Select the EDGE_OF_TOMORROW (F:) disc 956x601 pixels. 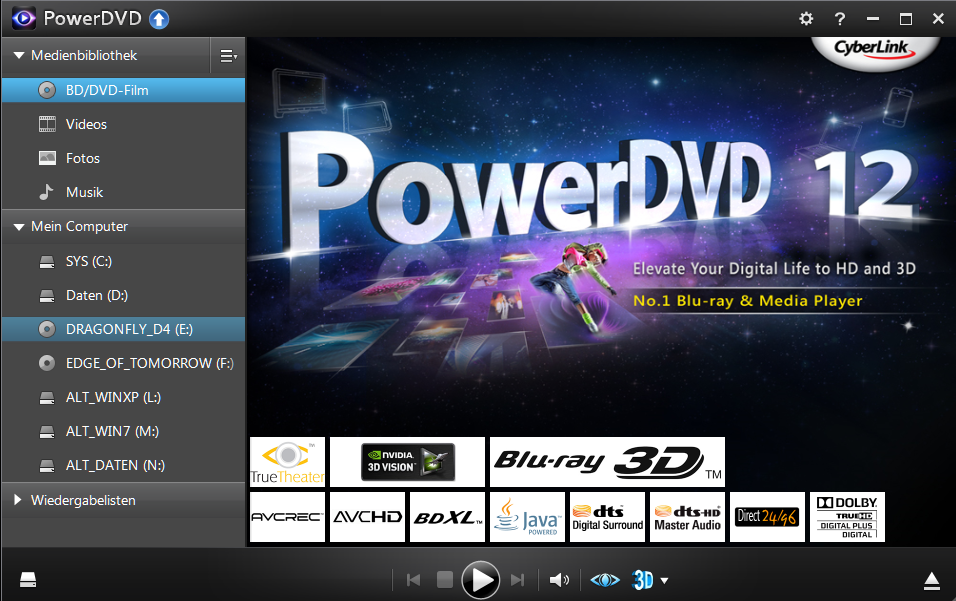124,363
